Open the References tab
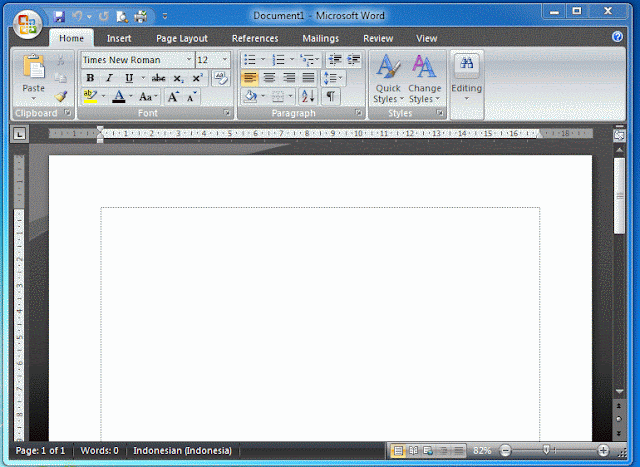Viewport: 640px width, 467px height. point(255,38)
